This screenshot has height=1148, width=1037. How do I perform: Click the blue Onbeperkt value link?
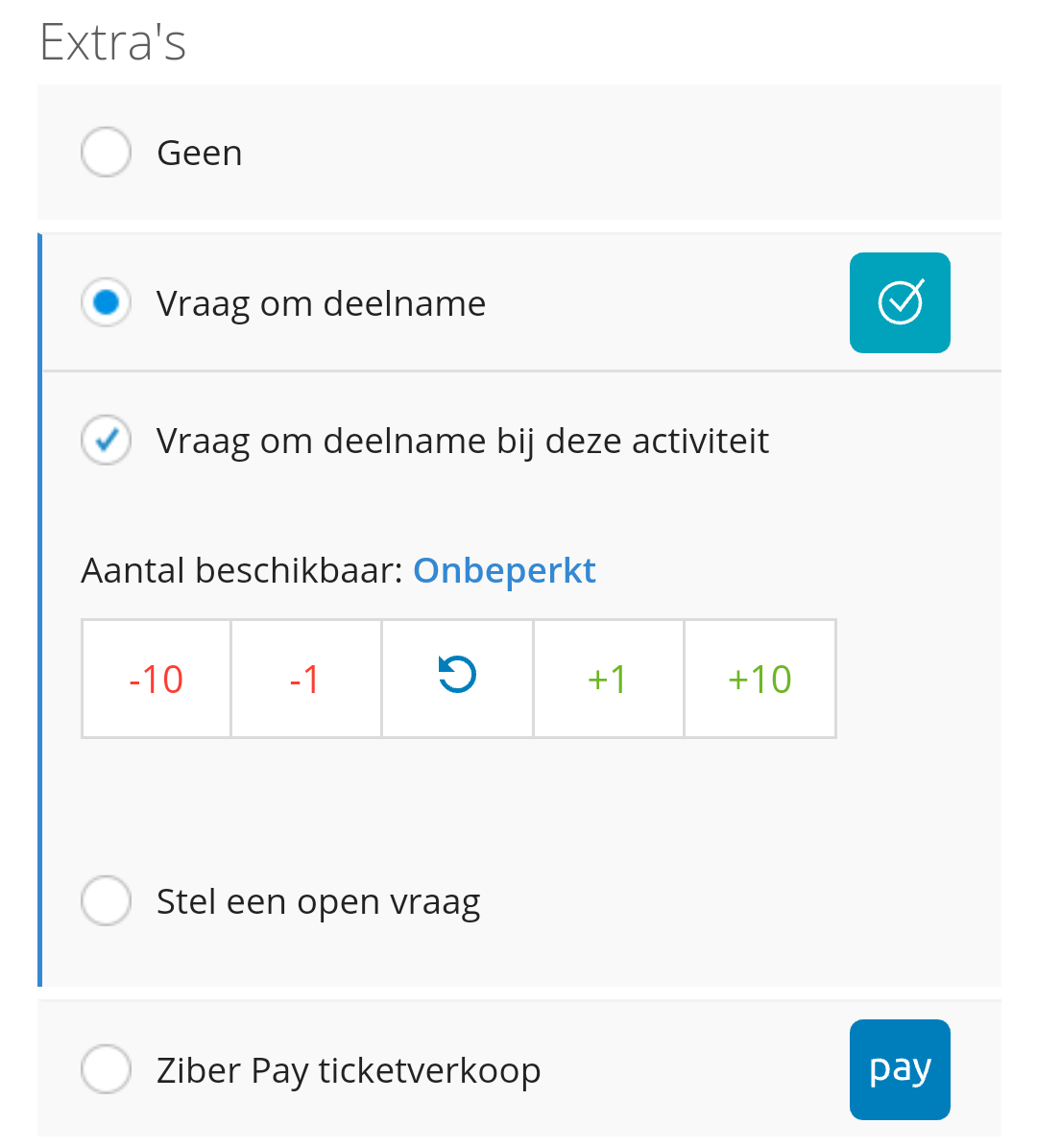(505, 570)
